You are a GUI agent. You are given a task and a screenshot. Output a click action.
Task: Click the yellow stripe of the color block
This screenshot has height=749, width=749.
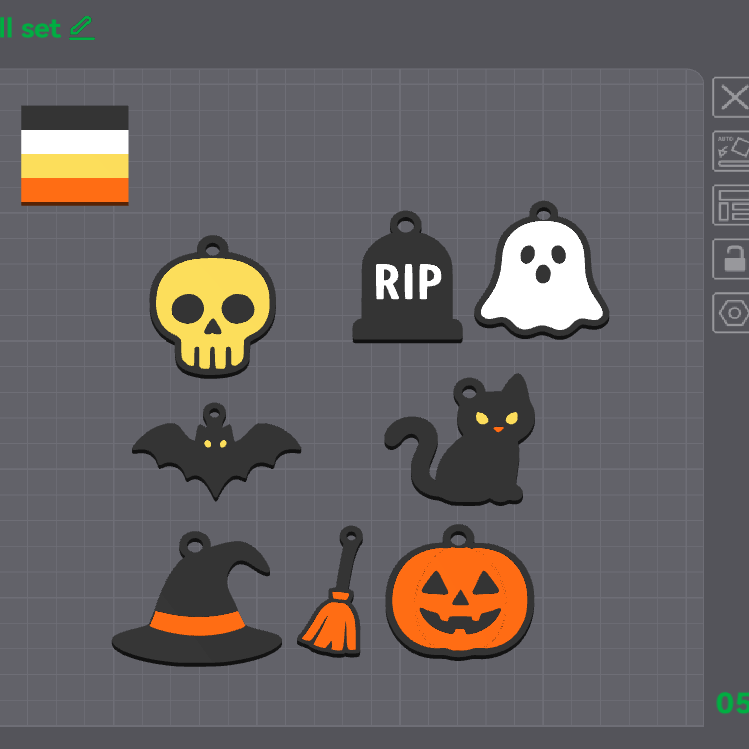click(x=75, y=165)
